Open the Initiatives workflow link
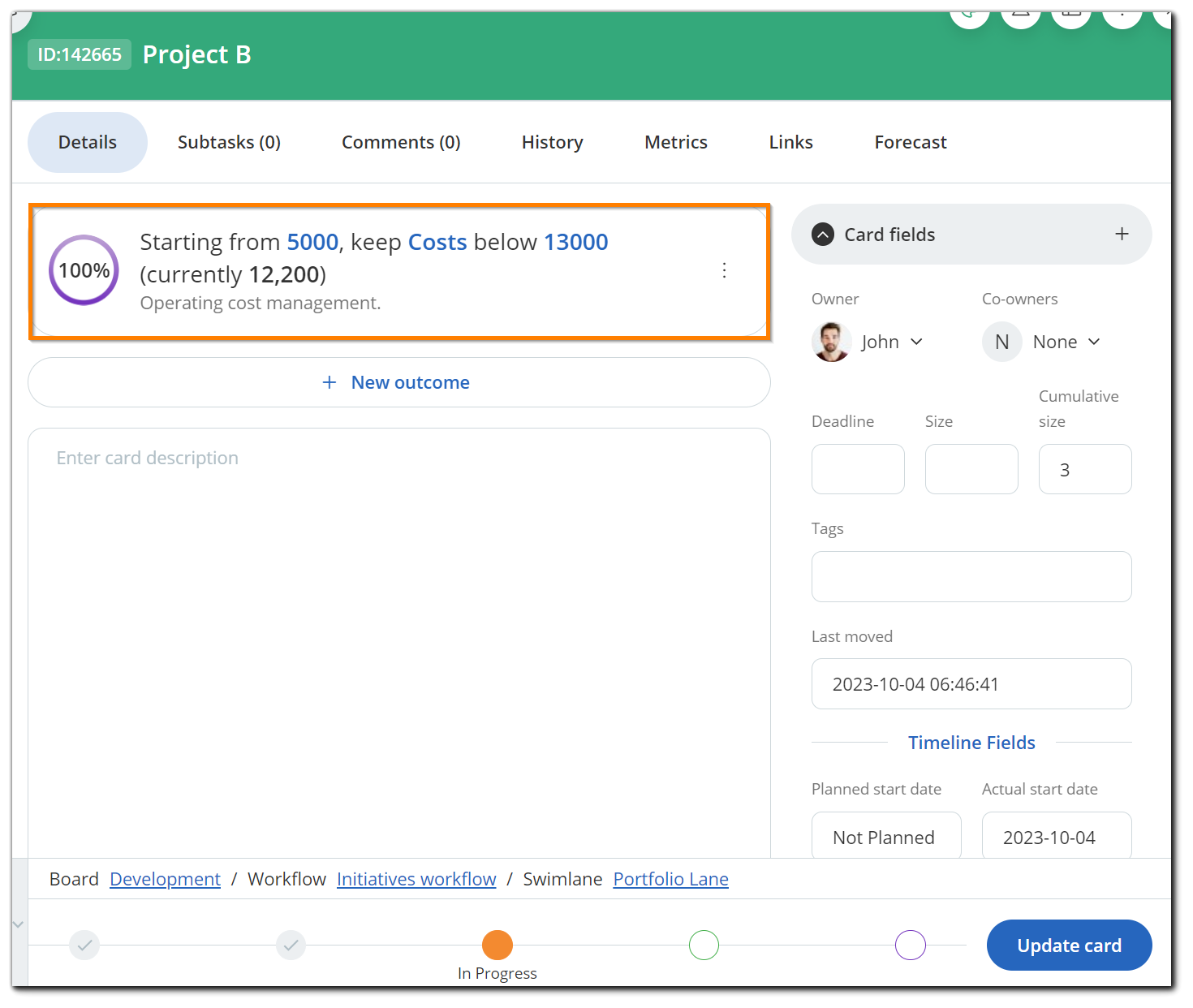 click(416, 879)
